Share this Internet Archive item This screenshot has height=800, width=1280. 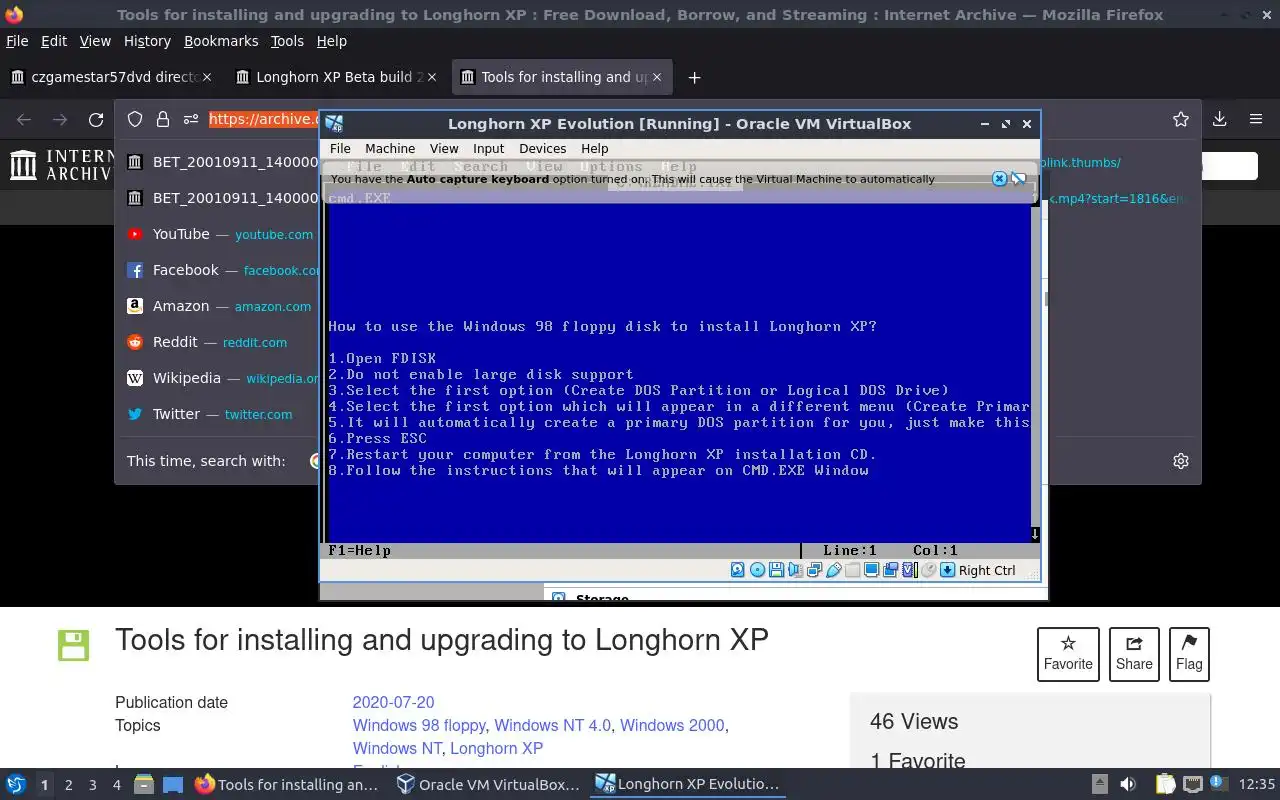click(1134, 654)
